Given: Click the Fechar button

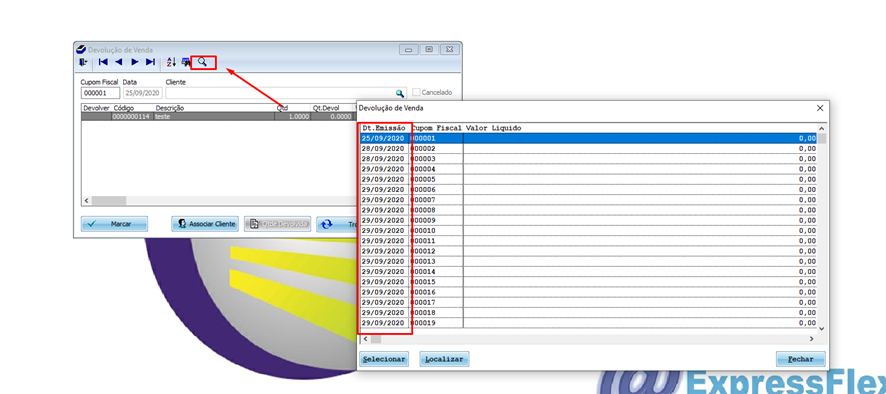Looking at the screenshot, I should [x=801, y=359].
